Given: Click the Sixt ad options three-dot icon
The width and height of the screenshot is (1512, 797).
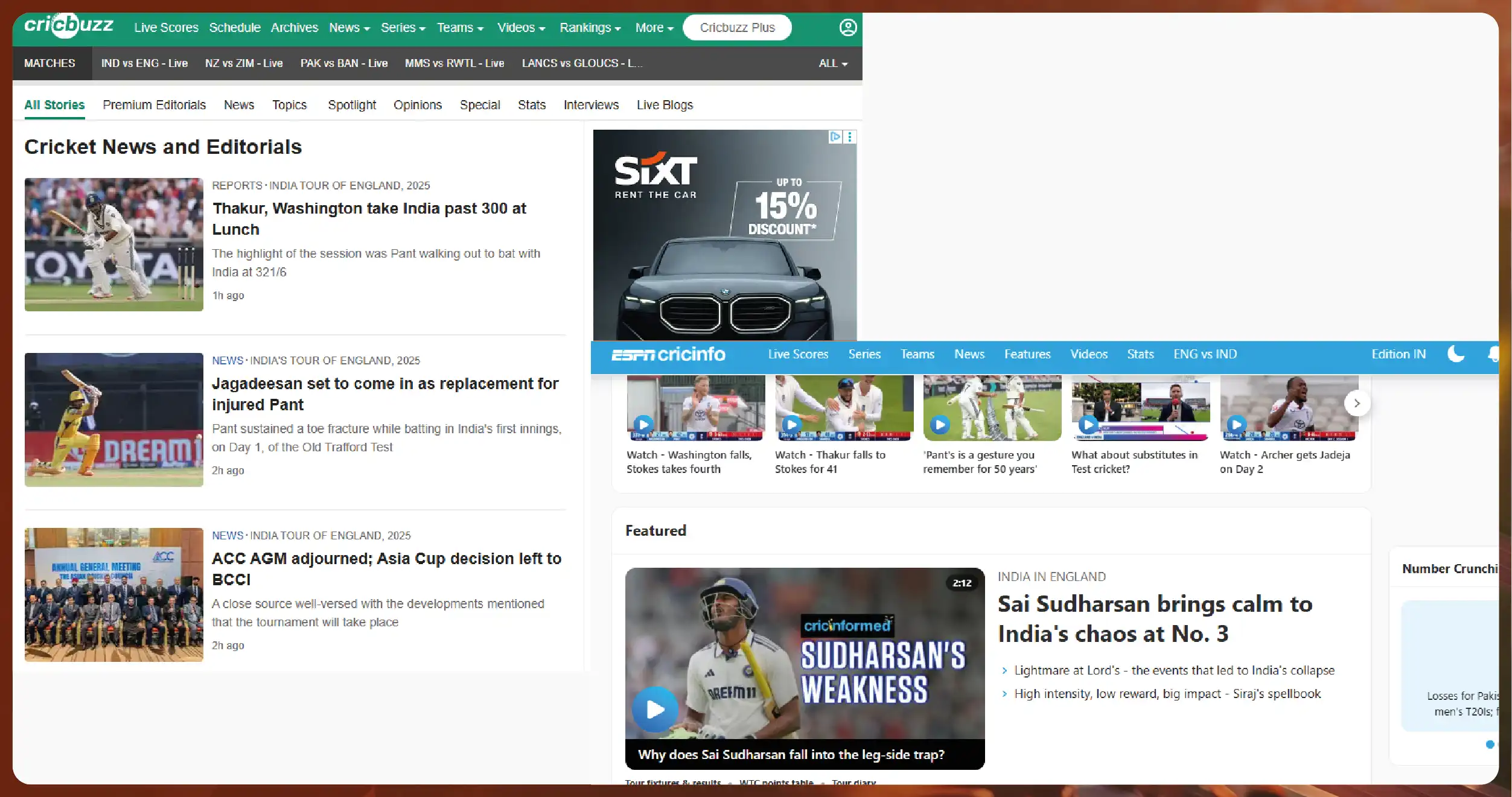Looking at the screenshot, I should coord(850,137).
